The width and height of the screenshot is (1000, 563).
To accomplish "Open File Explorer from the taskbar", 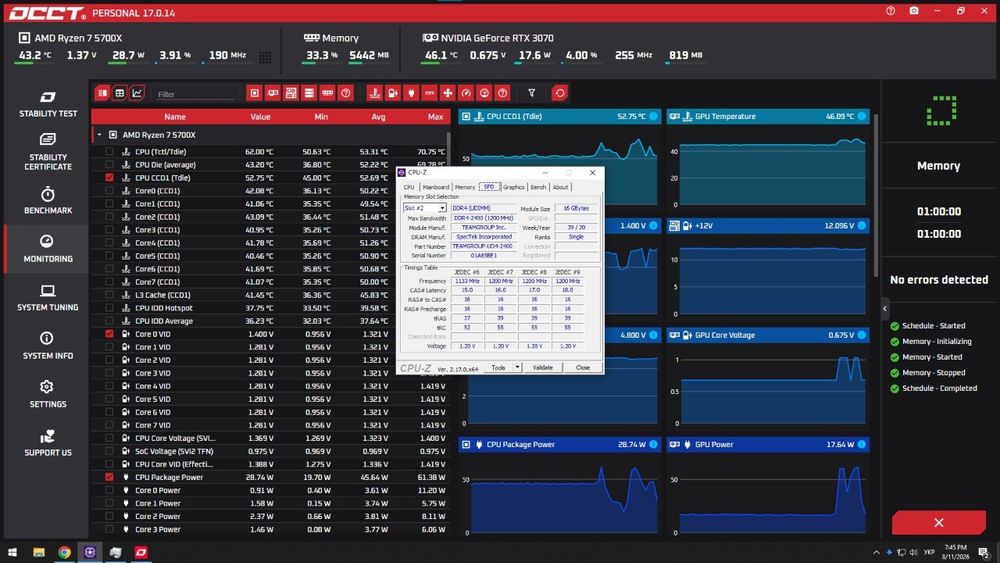I will 39,552.
